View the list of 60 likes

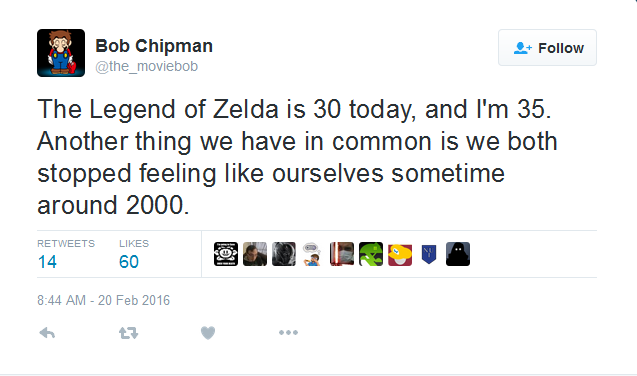pyautogui.click(x=134, y=254)
